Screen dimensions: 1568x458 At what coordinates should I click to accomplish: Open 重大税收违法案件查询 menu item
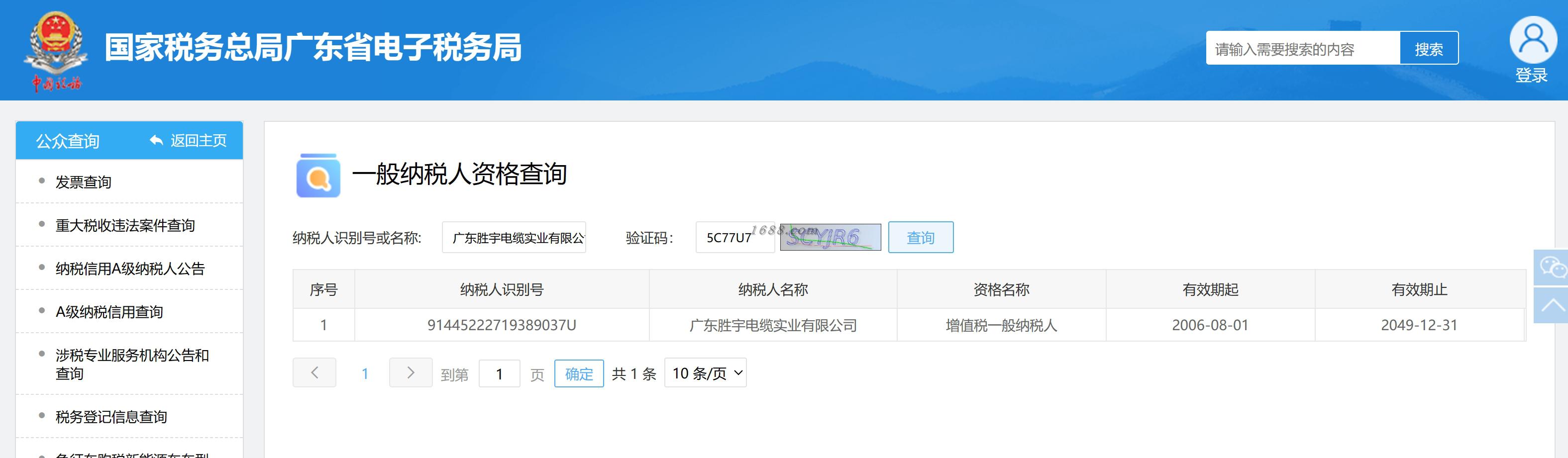(125, 225)
